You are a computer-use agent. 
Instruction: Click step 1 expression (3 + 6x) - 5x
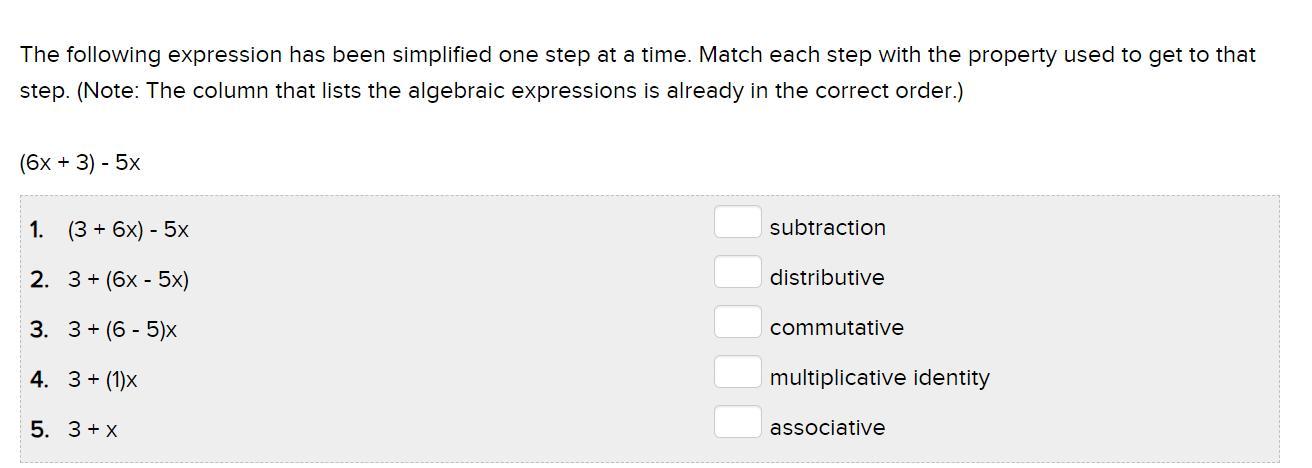click(128, 230)
